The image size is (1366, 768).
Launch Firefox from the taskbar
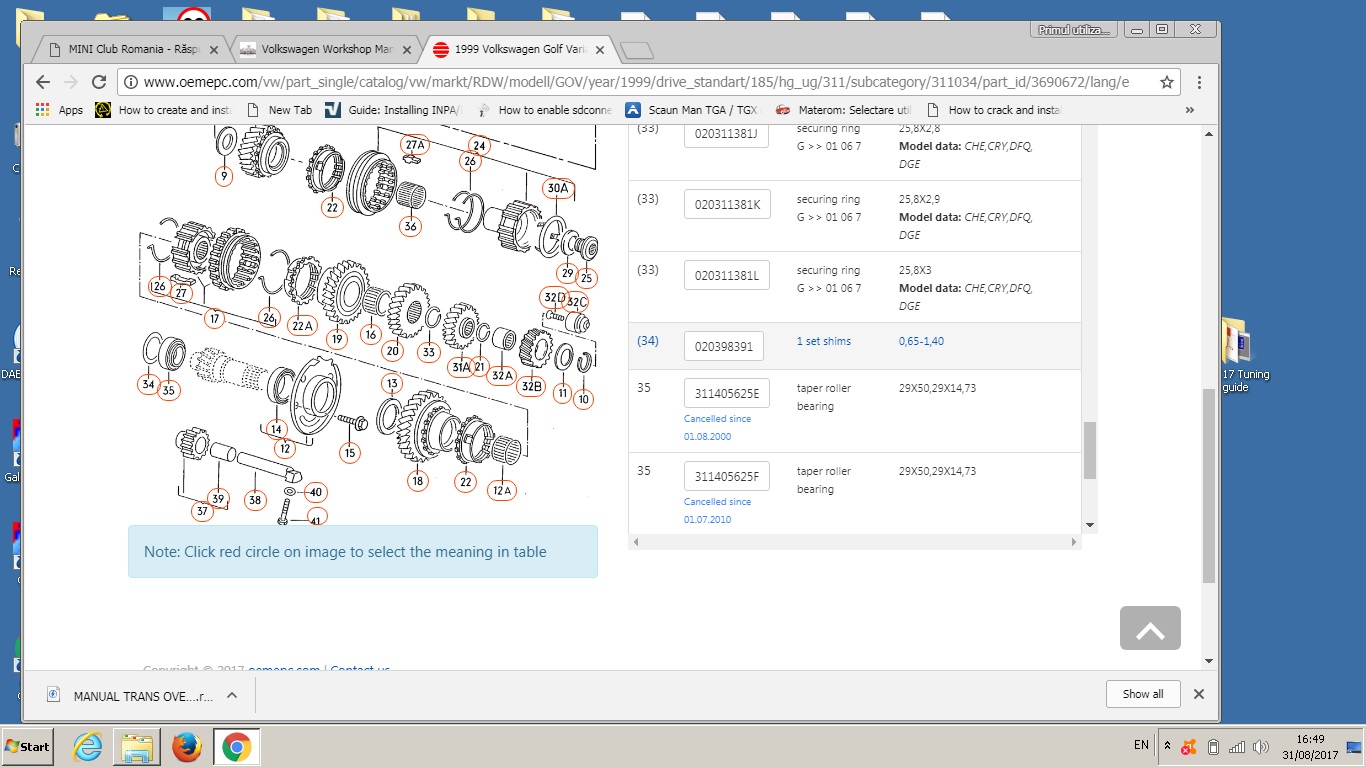186,747
